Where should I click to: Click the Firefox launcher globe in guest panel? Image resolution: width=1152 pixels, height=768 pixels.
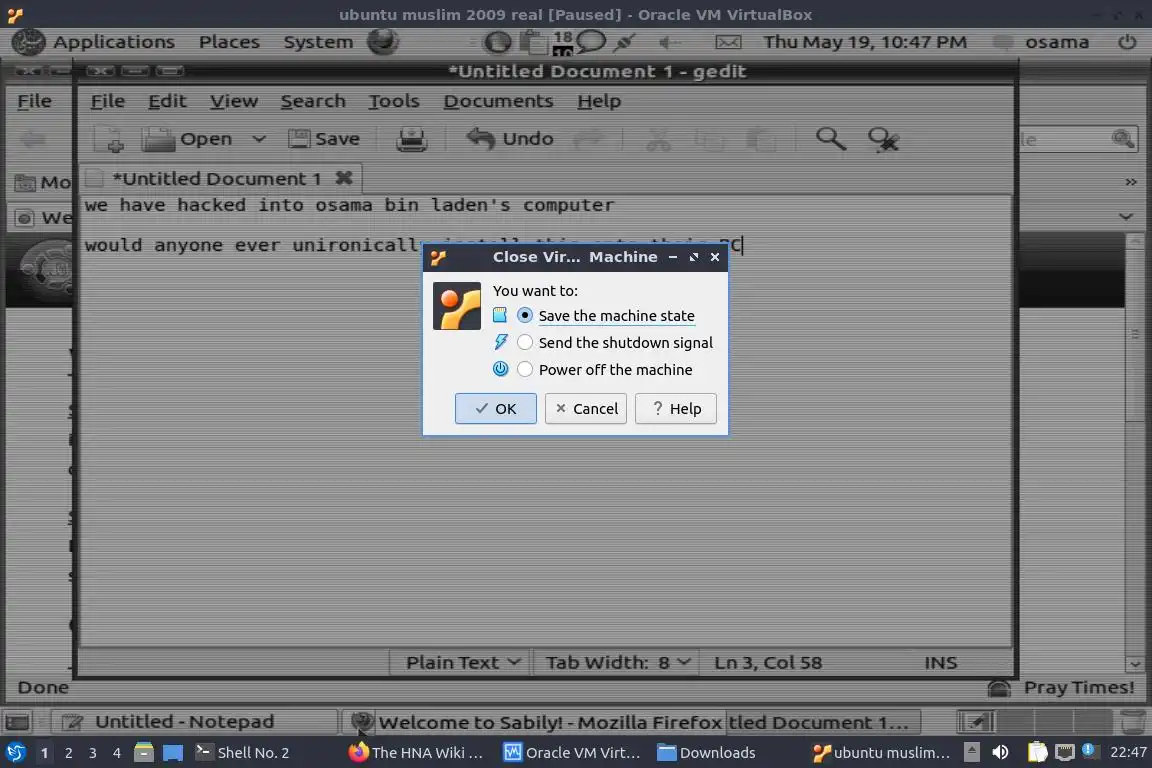pos(383,42)
